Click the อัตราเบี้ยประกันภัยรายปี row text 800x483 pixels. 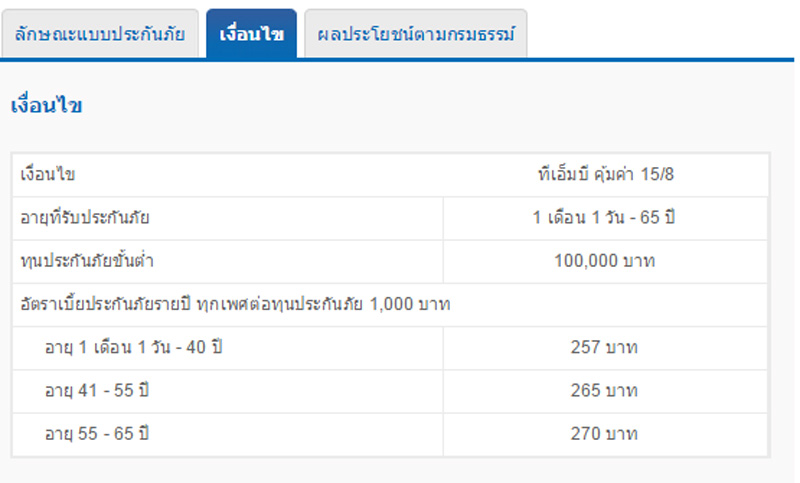pyautogui.click(x=235, y=304)
